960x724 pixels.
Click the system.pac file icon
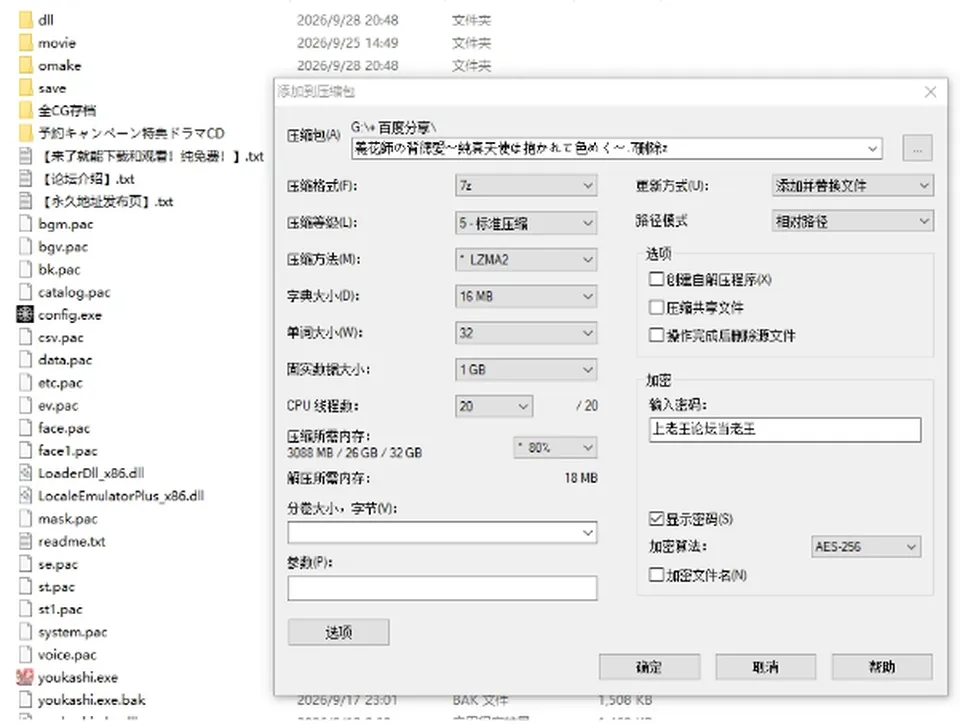click(x=26, y=632)
